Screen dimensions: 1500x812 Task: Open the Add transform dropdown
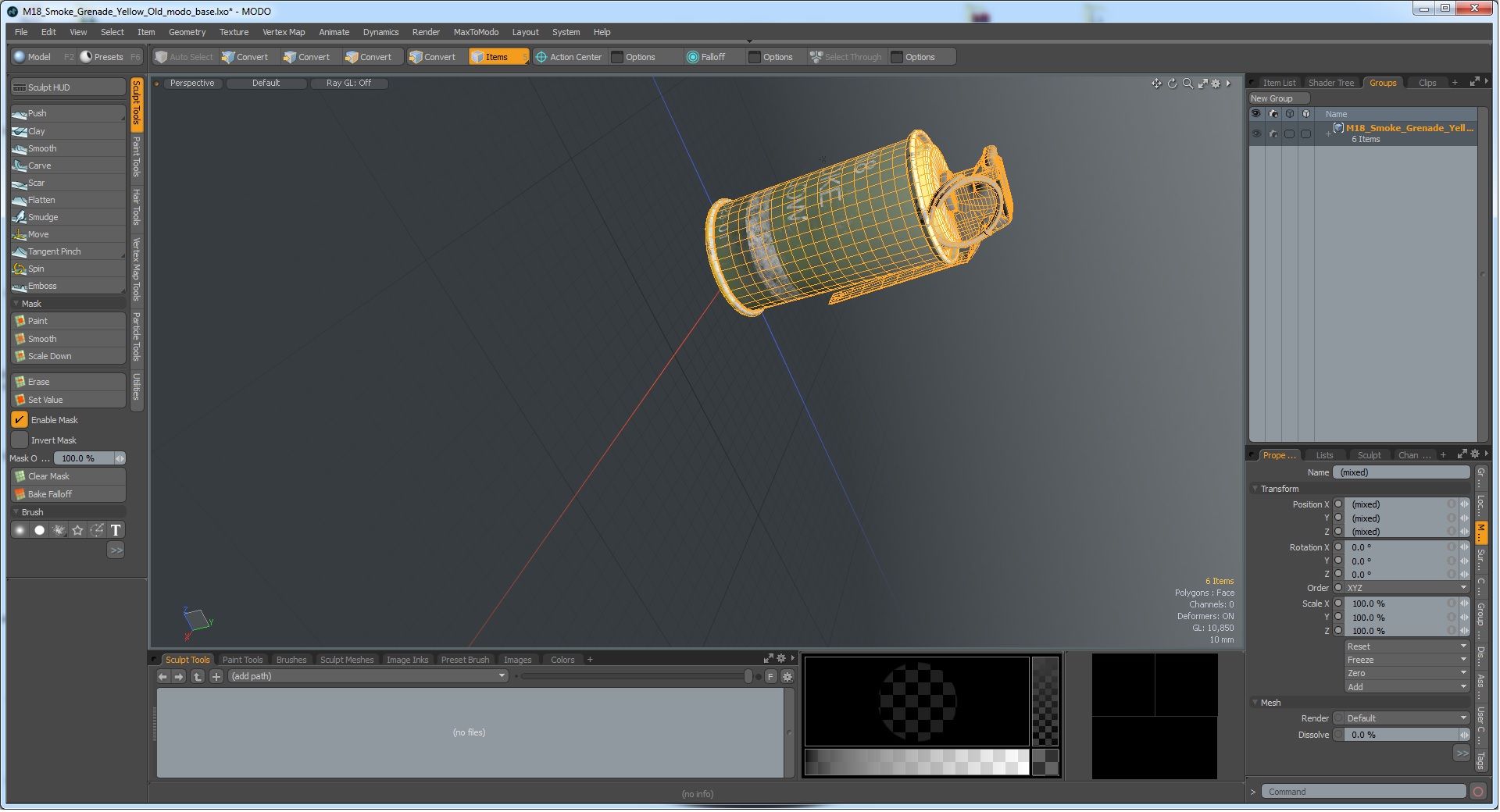click(x=1407, y=687)
